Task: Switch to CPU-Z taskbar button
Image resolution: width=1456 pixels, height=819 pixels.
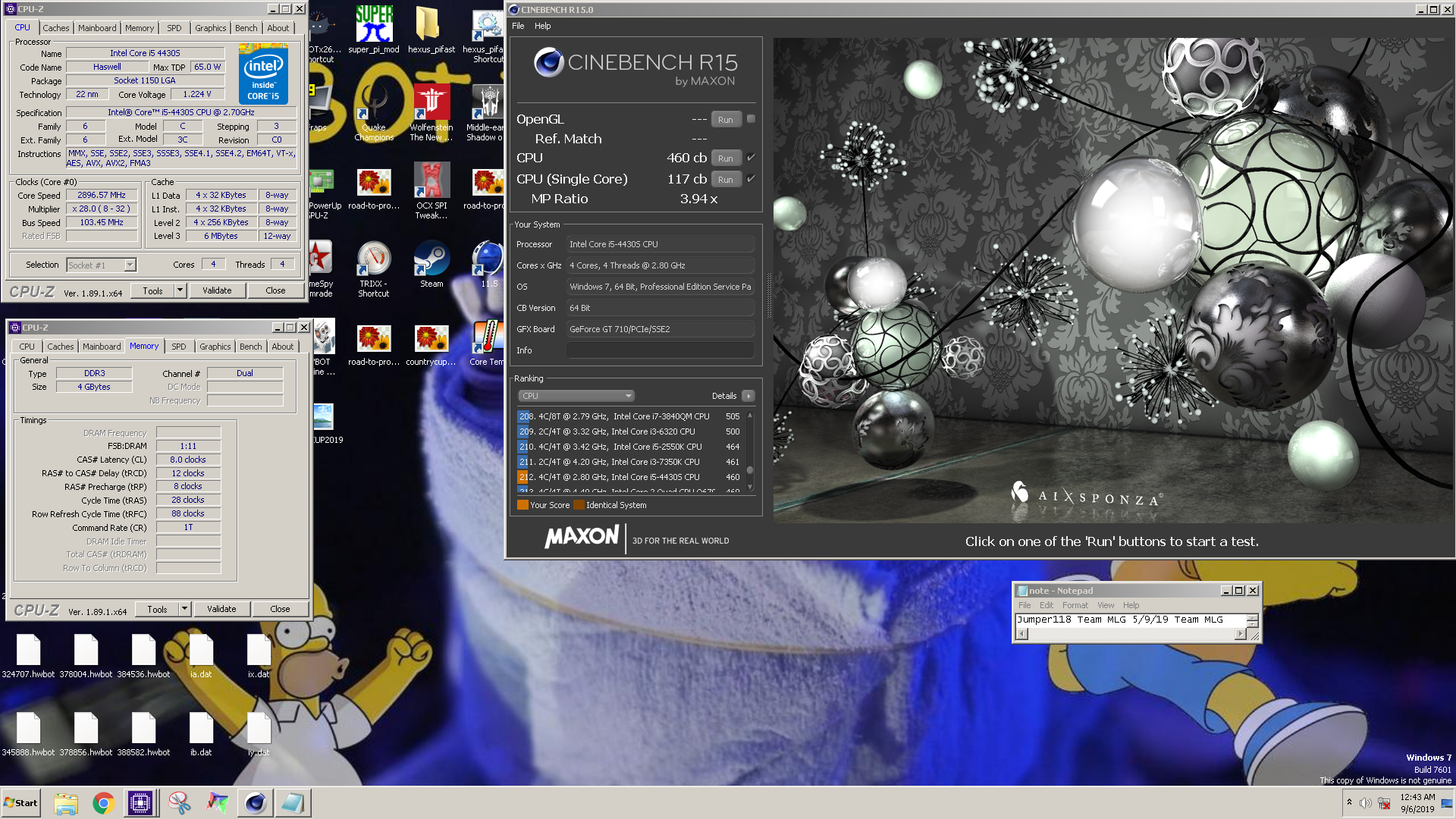Action: pos(140,803)
